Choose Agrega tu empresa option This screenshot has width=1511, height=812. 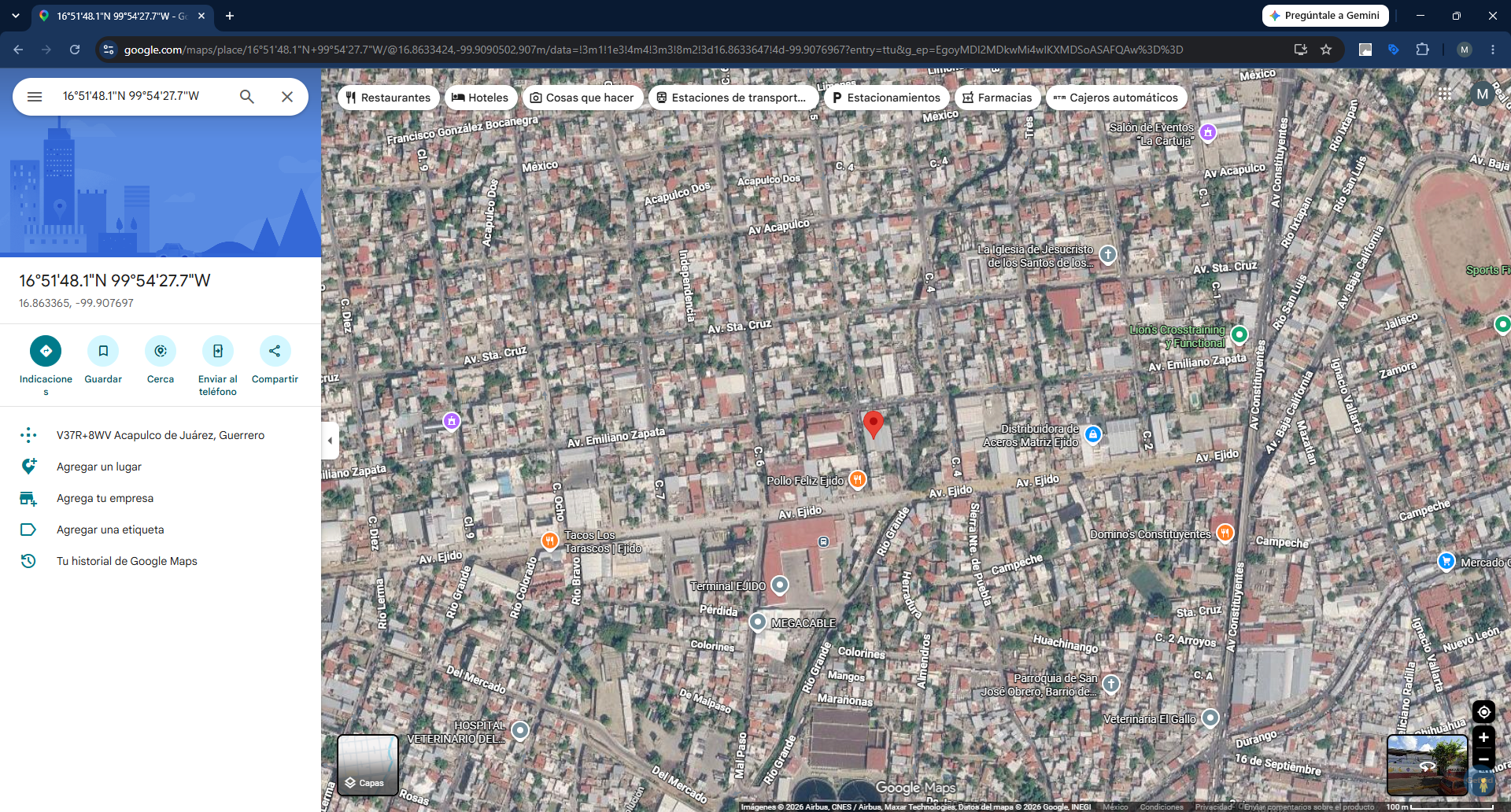point(161,498)
